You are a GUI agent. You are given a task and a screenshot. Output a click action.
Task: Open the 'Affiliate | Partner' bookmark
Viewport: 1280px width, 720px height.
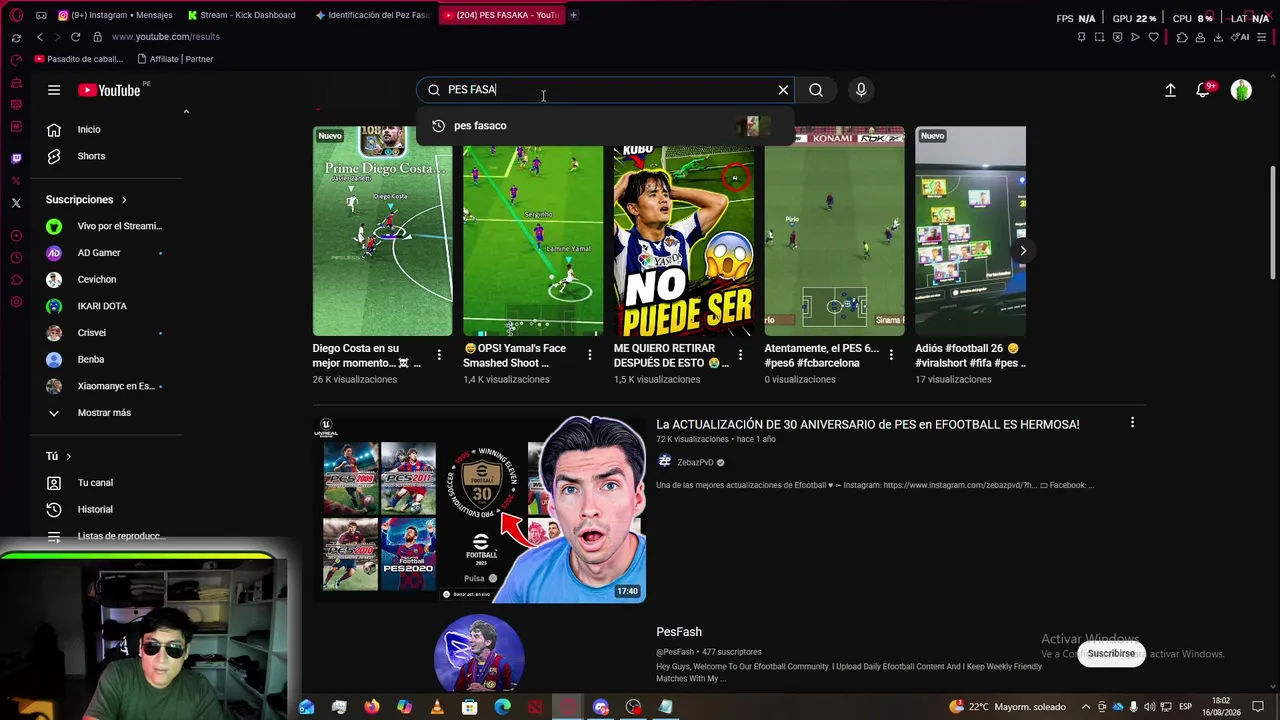tap(175, 59)
